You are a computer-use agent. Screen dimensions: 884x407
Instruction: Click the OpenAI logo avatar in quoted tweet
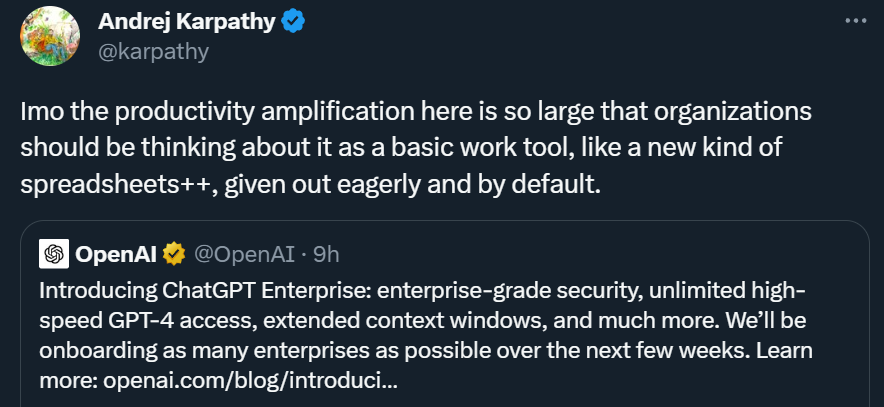[54, 254]
